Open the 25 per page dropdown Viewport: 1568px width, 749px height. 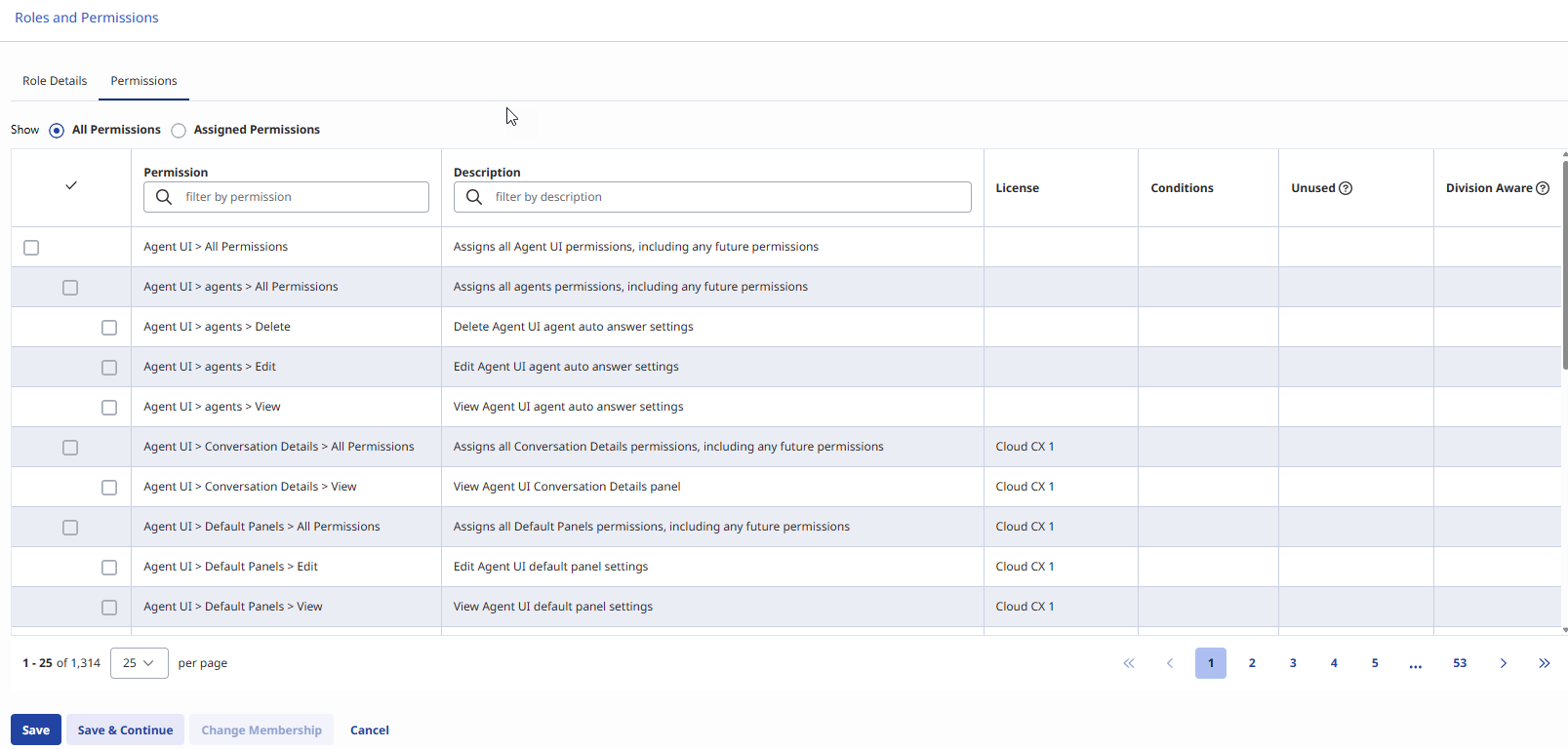pyautogui.click(x=139, y=663)
